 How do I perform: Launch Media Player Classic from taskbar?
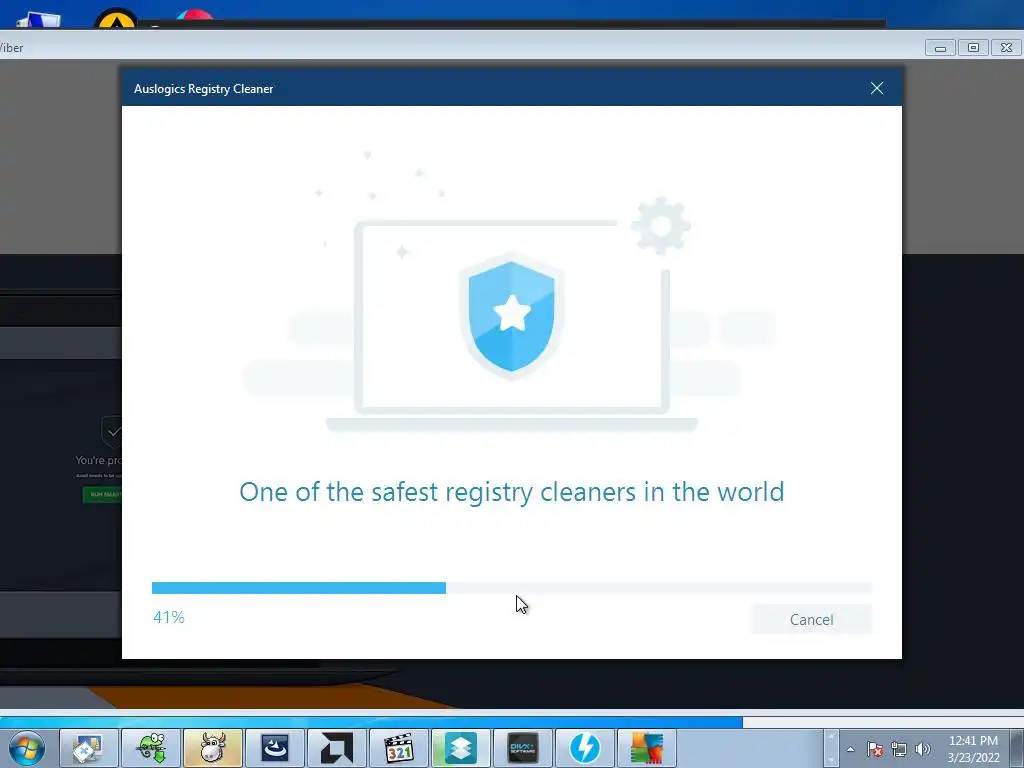[x=399, y=748]
